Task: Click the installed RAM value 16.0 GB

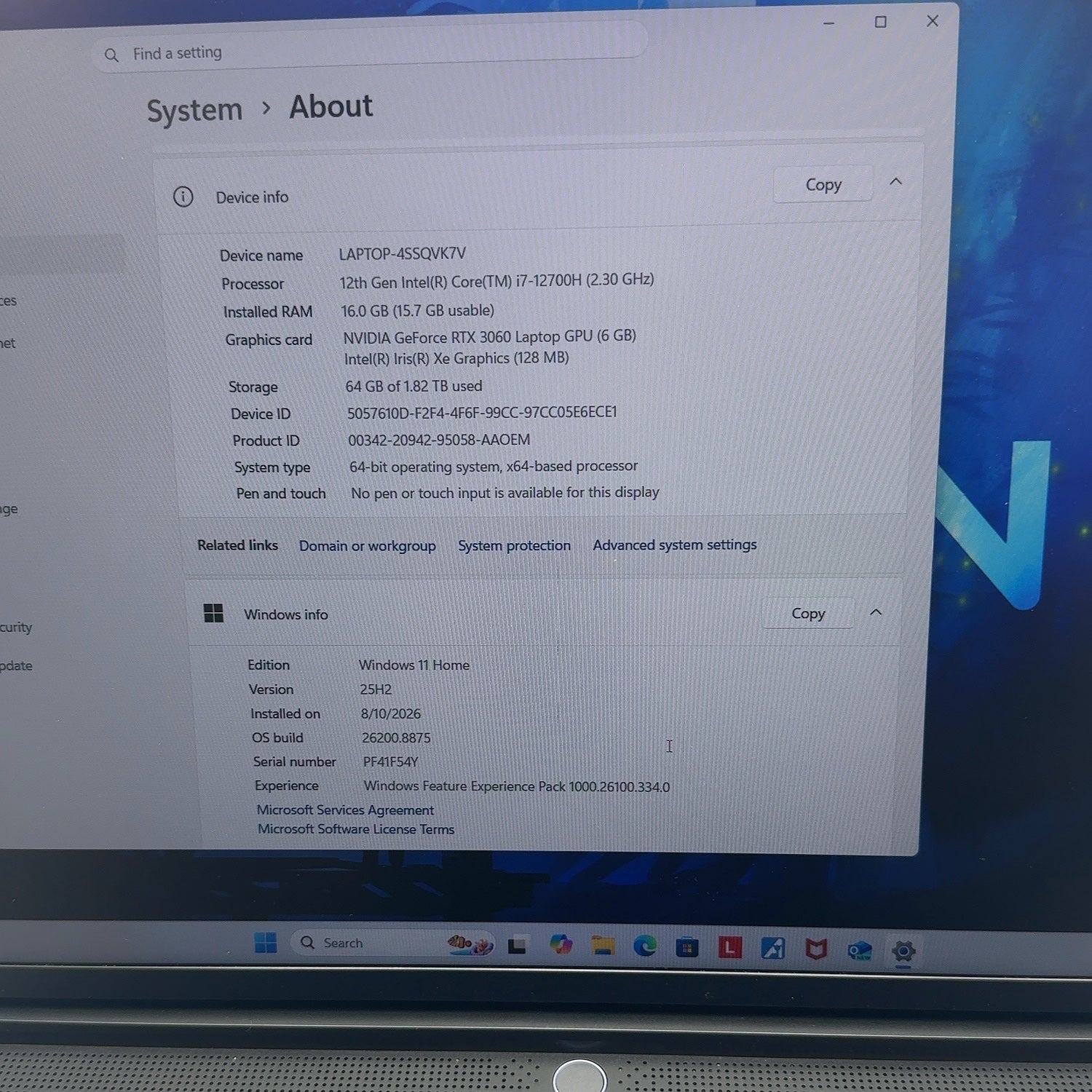Action: pos(417,311)
